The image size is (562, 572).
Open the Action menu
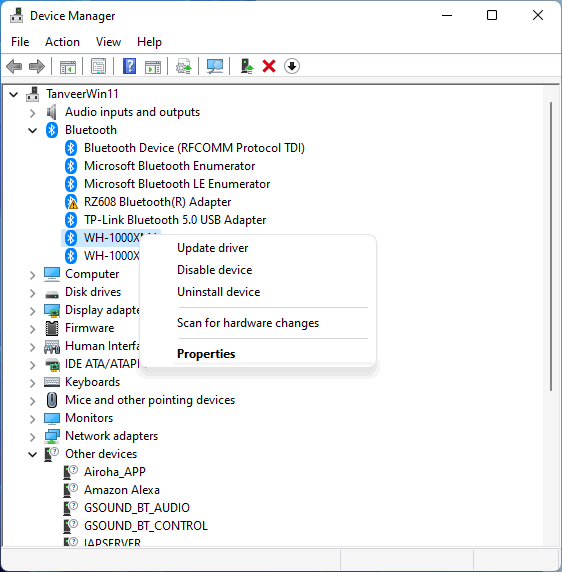pos(62,42)
